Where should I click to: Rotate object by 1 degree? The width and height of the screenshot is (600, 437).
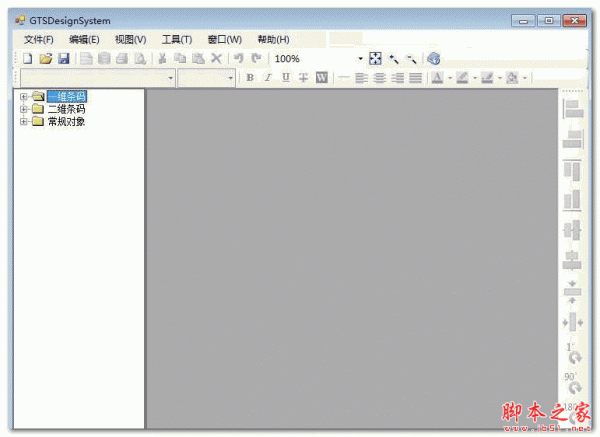574,353
